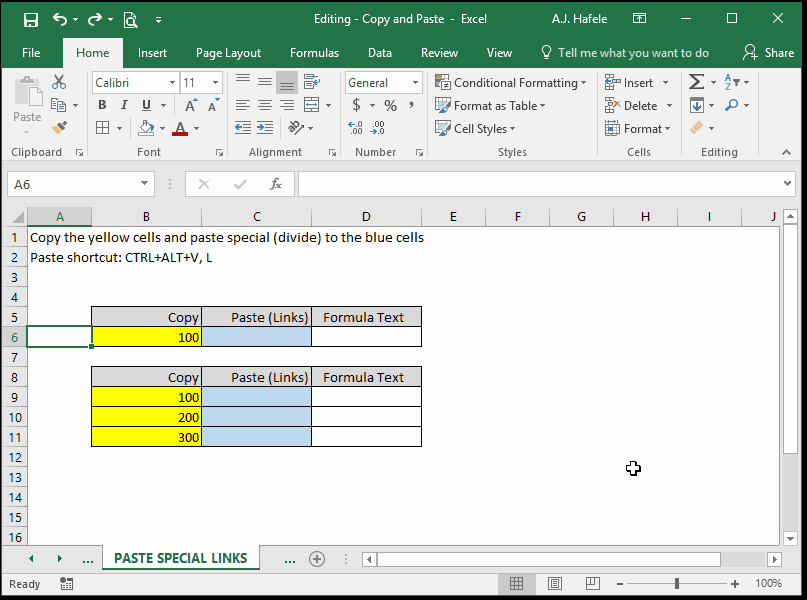The width and height of the screenshot is (807, 600).
Task: Click in the formula bar input
Action: pyautogui.click(x=540, y=184)
